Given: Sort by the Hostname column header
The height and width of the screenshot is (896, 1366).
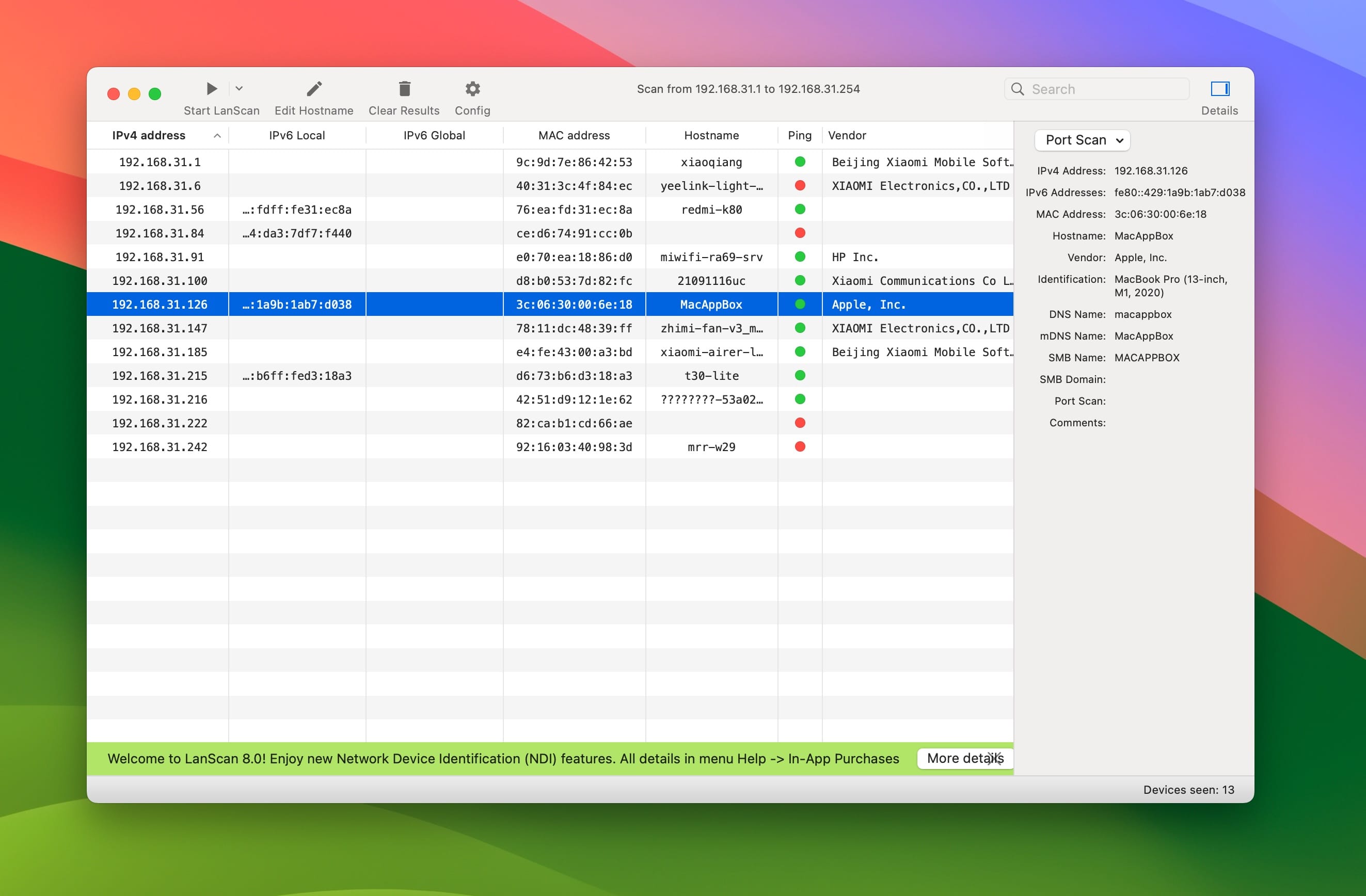Looking at the screenshot, I should [711, 135].
